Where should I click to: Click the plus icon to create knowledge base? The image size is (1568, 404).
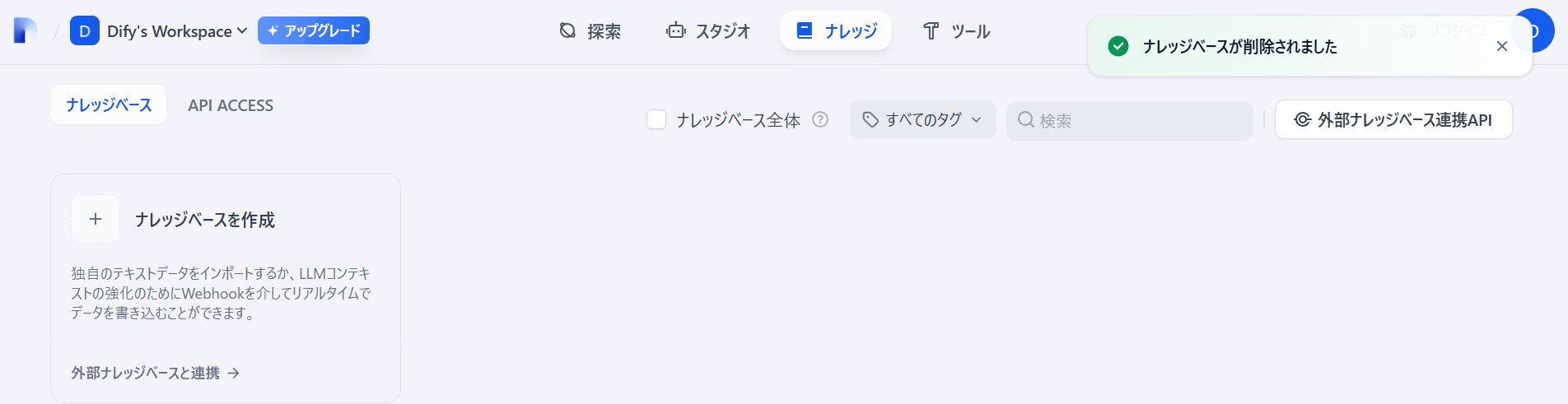coord(96,219)
